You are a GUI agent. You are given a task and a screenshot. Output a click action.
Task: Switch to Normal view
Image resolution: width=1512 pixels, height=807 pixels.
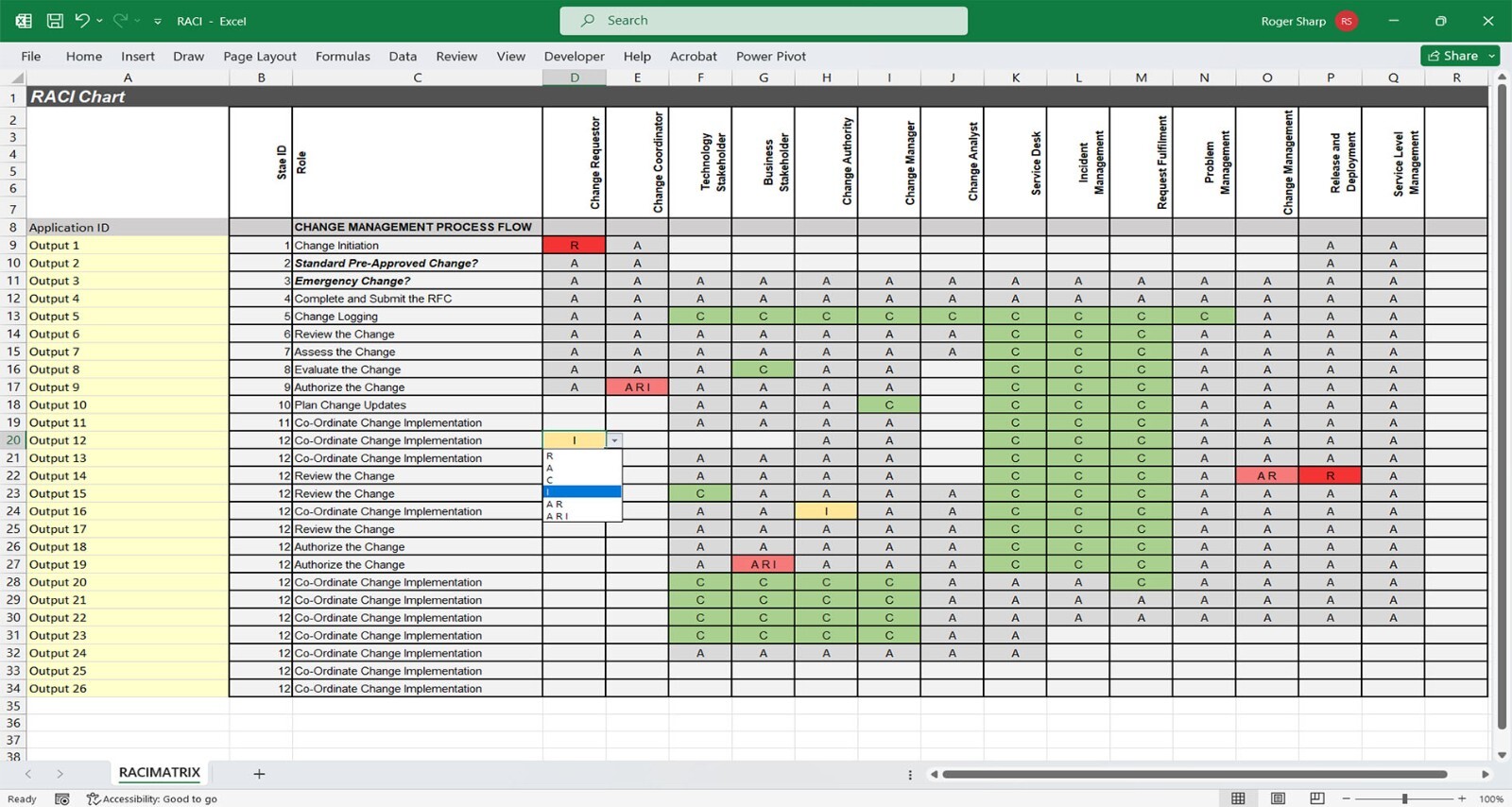coord(1238,799)
